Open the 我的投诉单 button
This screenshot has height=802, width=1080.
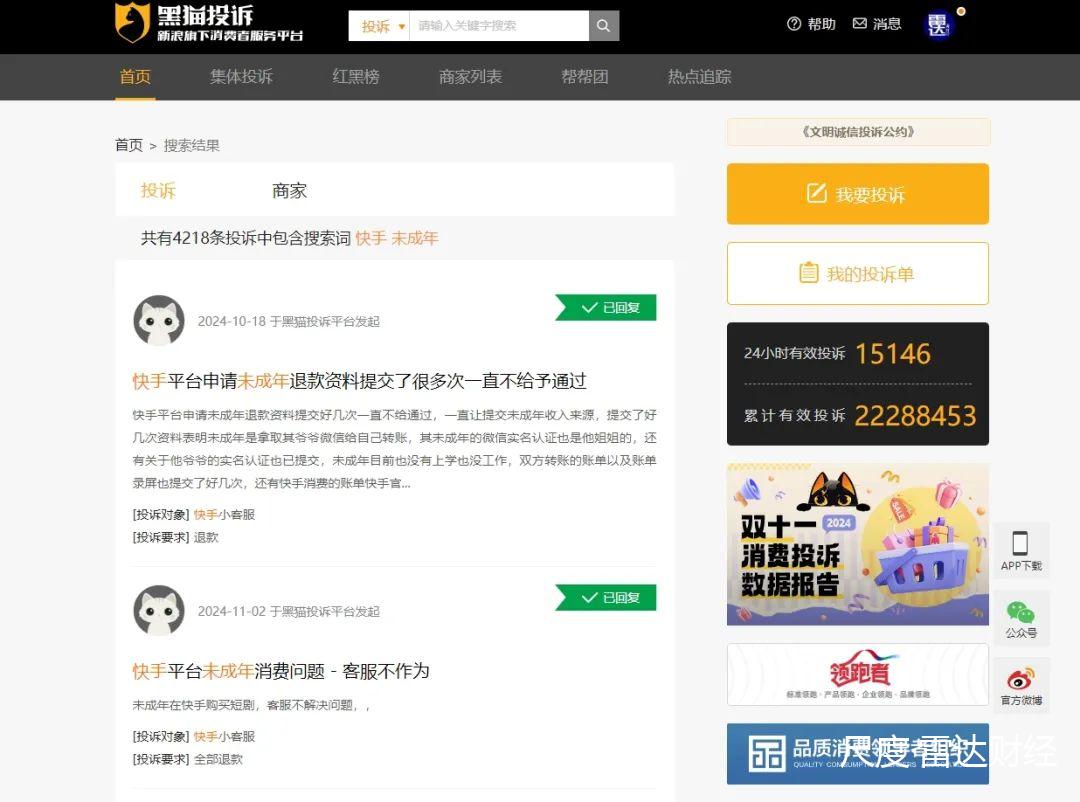tap(858, 274)
